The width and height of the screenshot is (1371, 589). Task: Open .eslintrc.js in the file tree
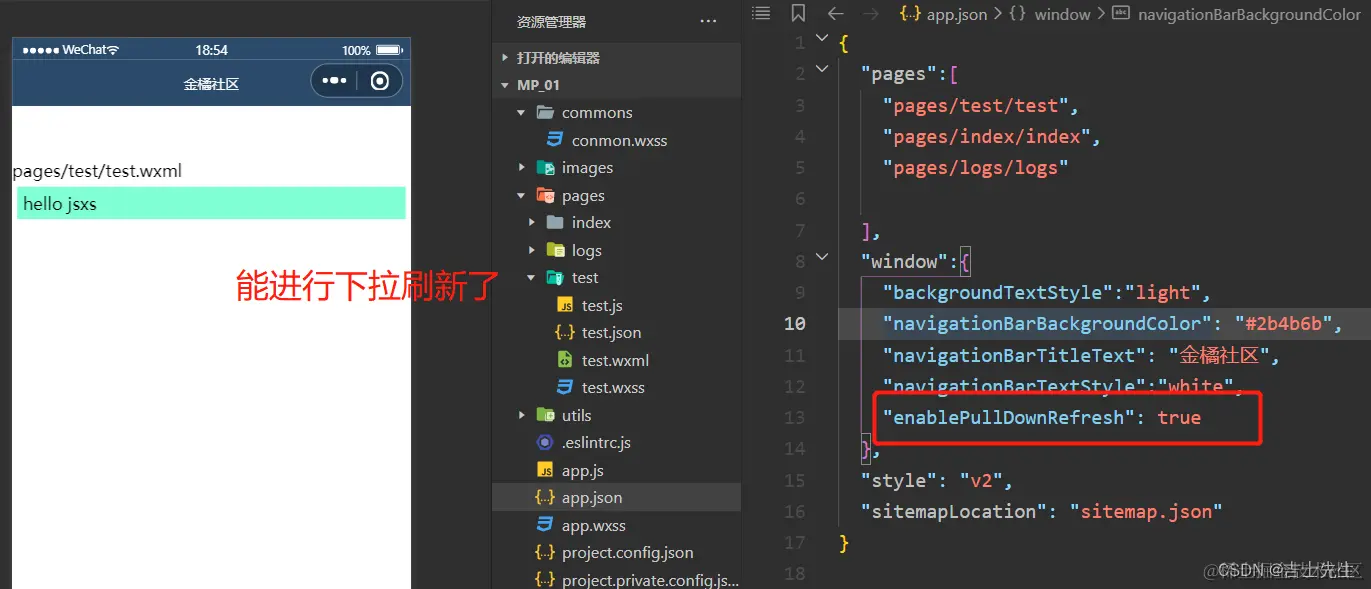pyautogui.click(x=596, y=442)
